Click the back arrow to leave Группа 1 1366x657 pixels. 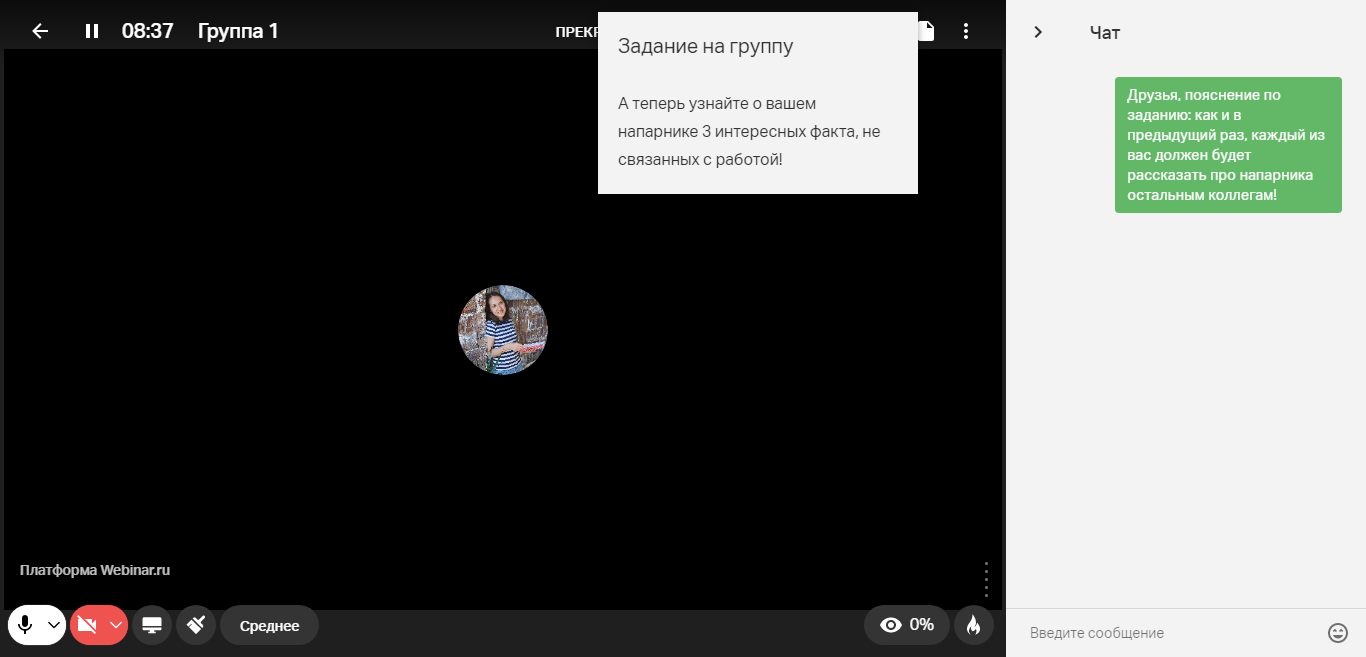[40, 31]
